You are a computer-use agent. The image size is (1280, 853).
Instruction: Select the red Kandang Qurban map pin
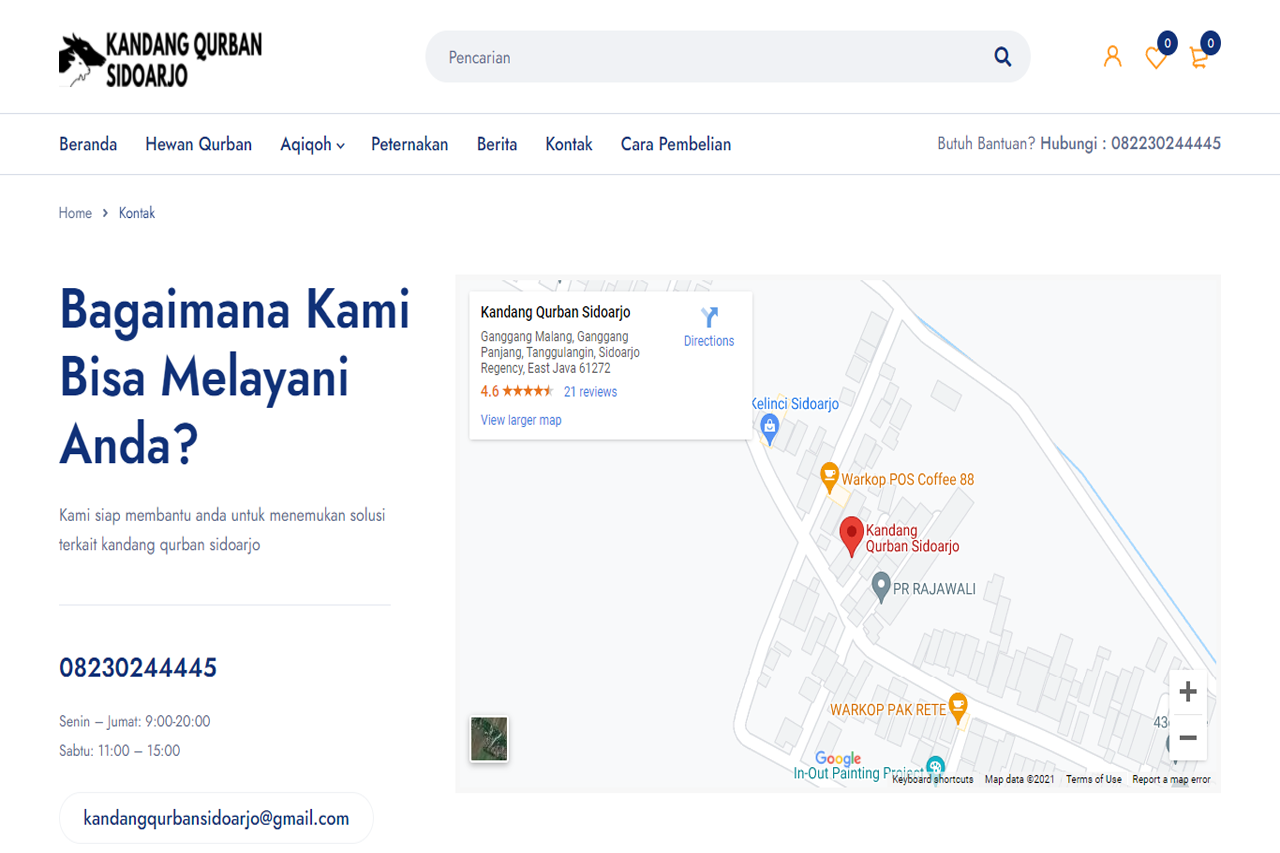point(851,534)
